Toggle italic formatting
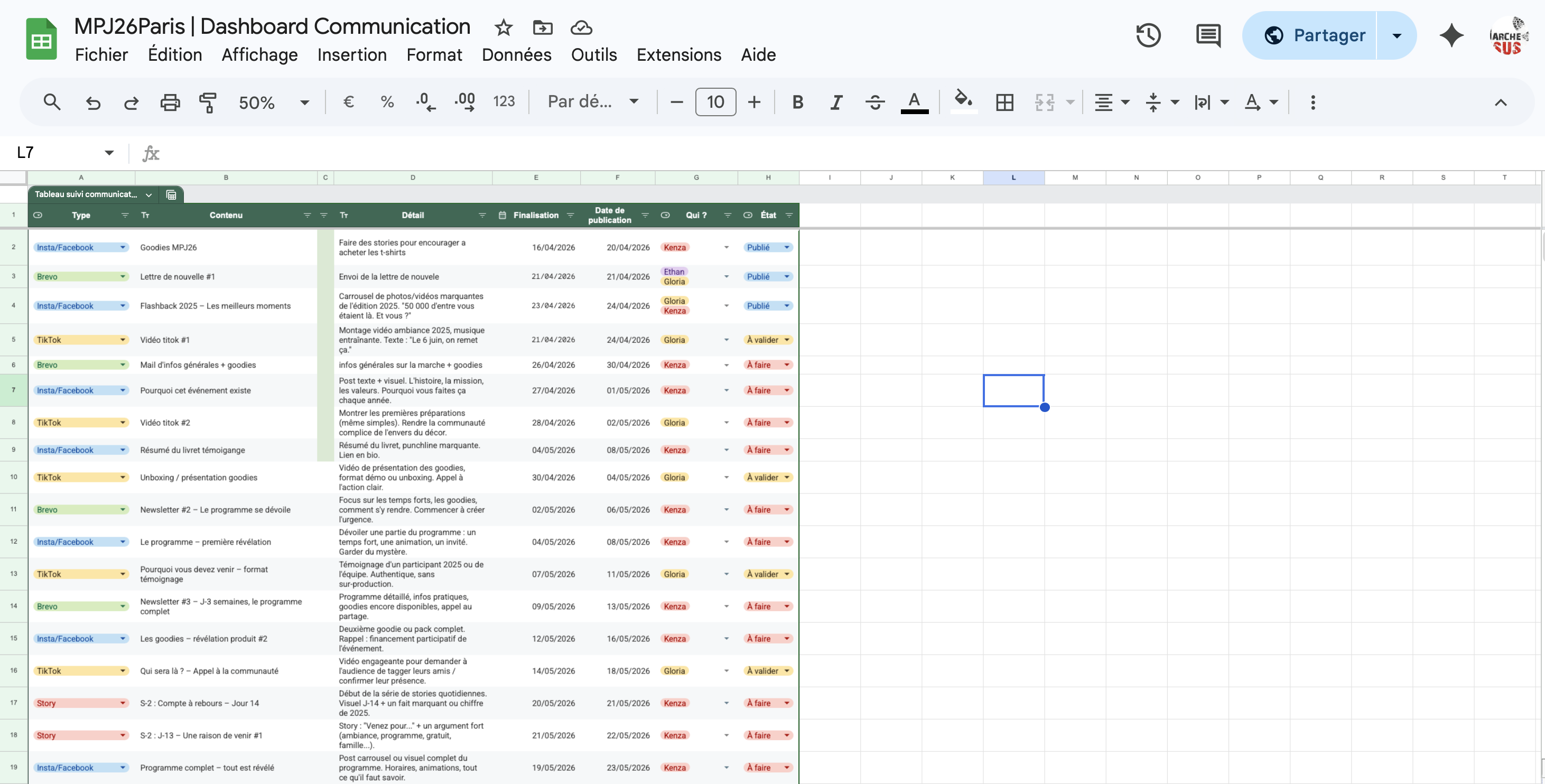 836,102
